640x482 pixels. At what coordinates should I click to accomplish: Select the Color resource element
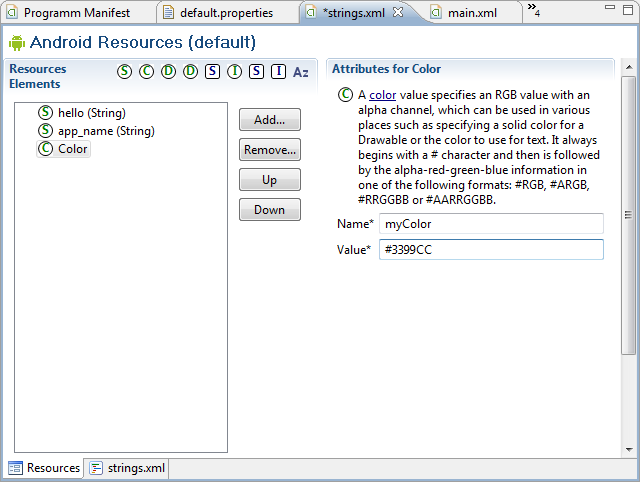tap(63, 149)
